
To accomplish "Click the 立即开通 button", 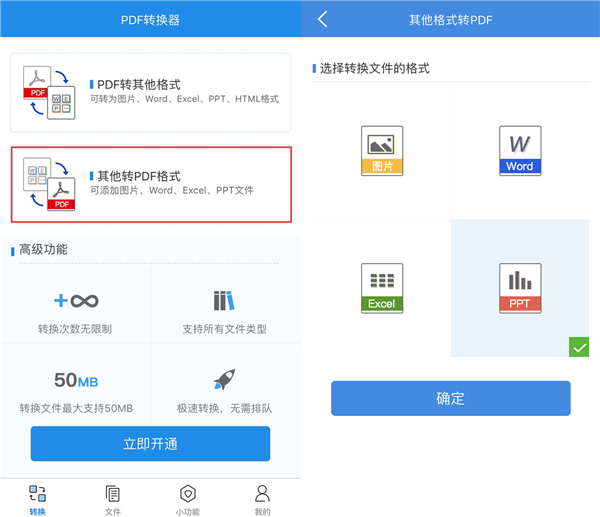I will click(150, 444).
